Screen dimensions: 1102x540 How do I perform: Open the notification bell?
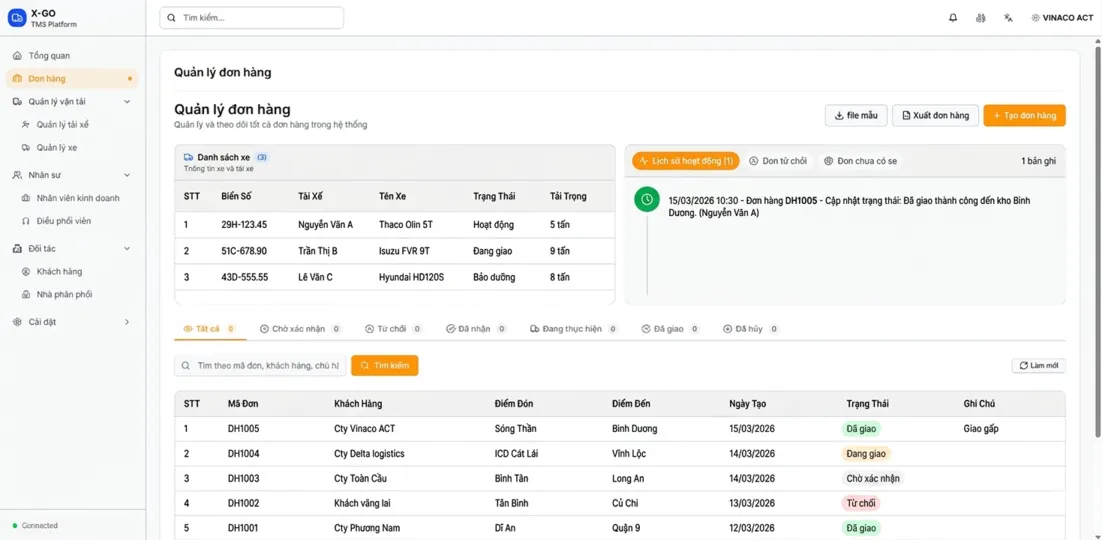pos(953,18)
